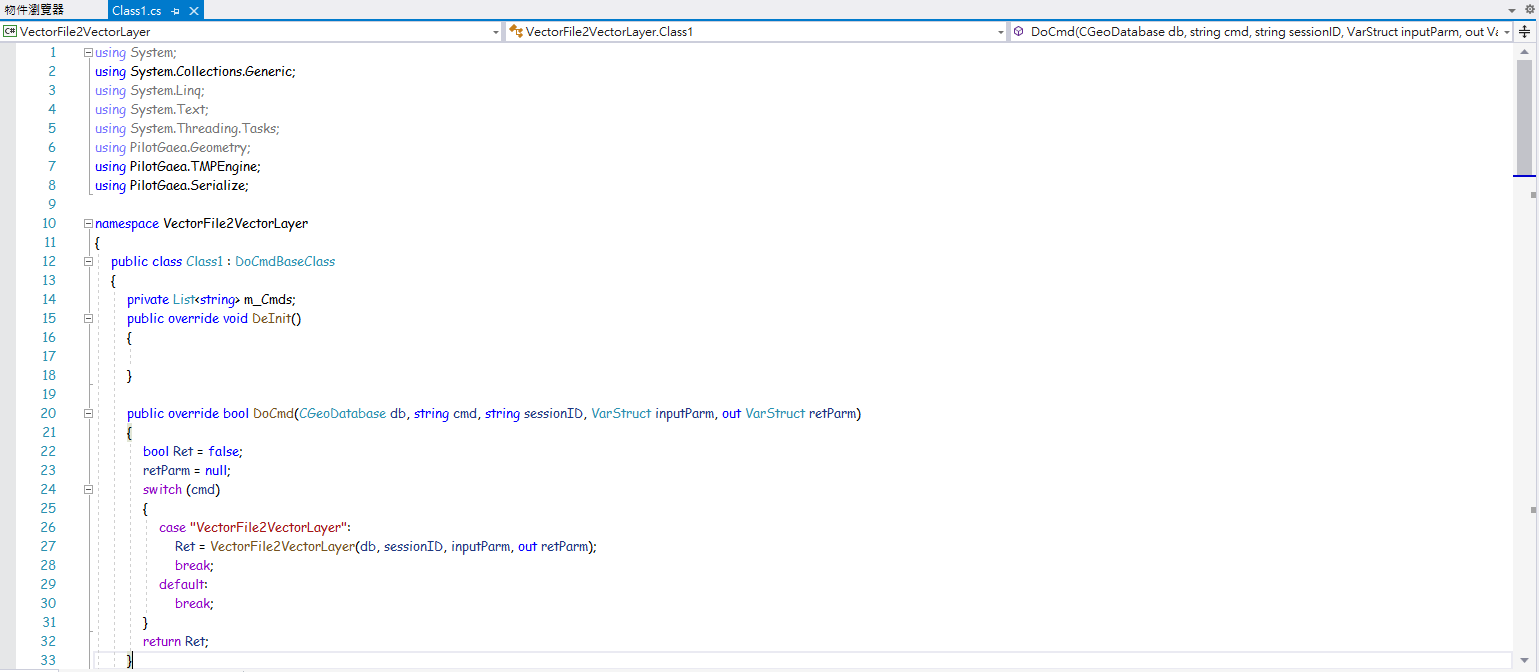
Task: Collapse the switch statement block
Action: [88, 489]
